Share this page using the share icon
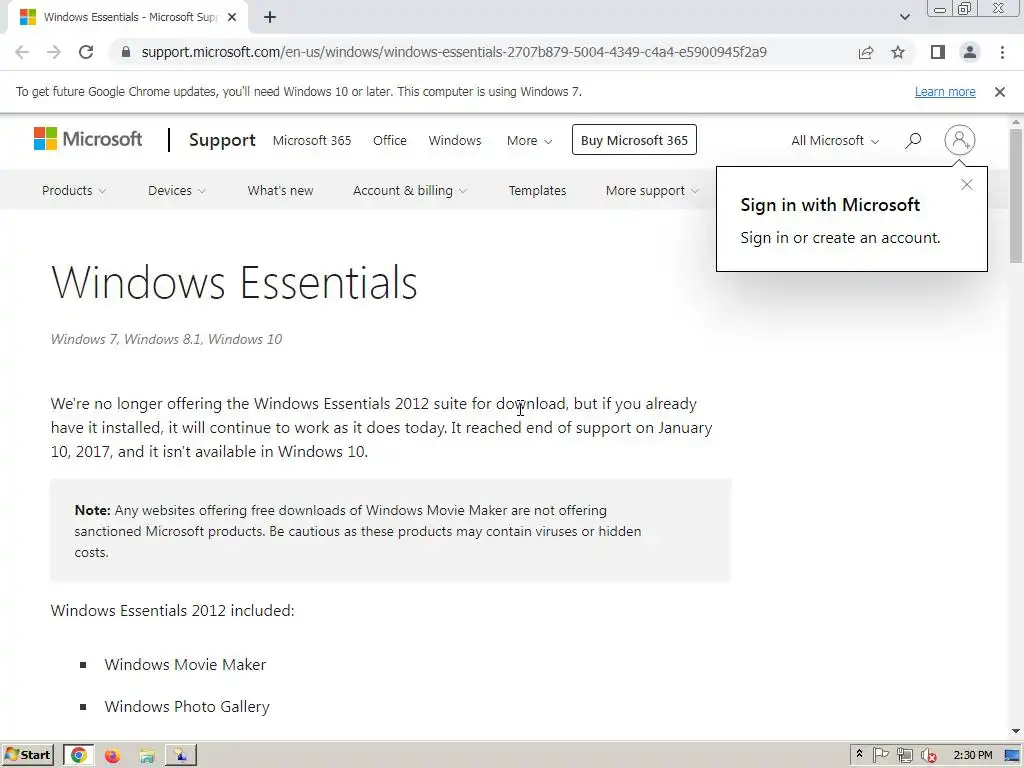 click(866, 52)
